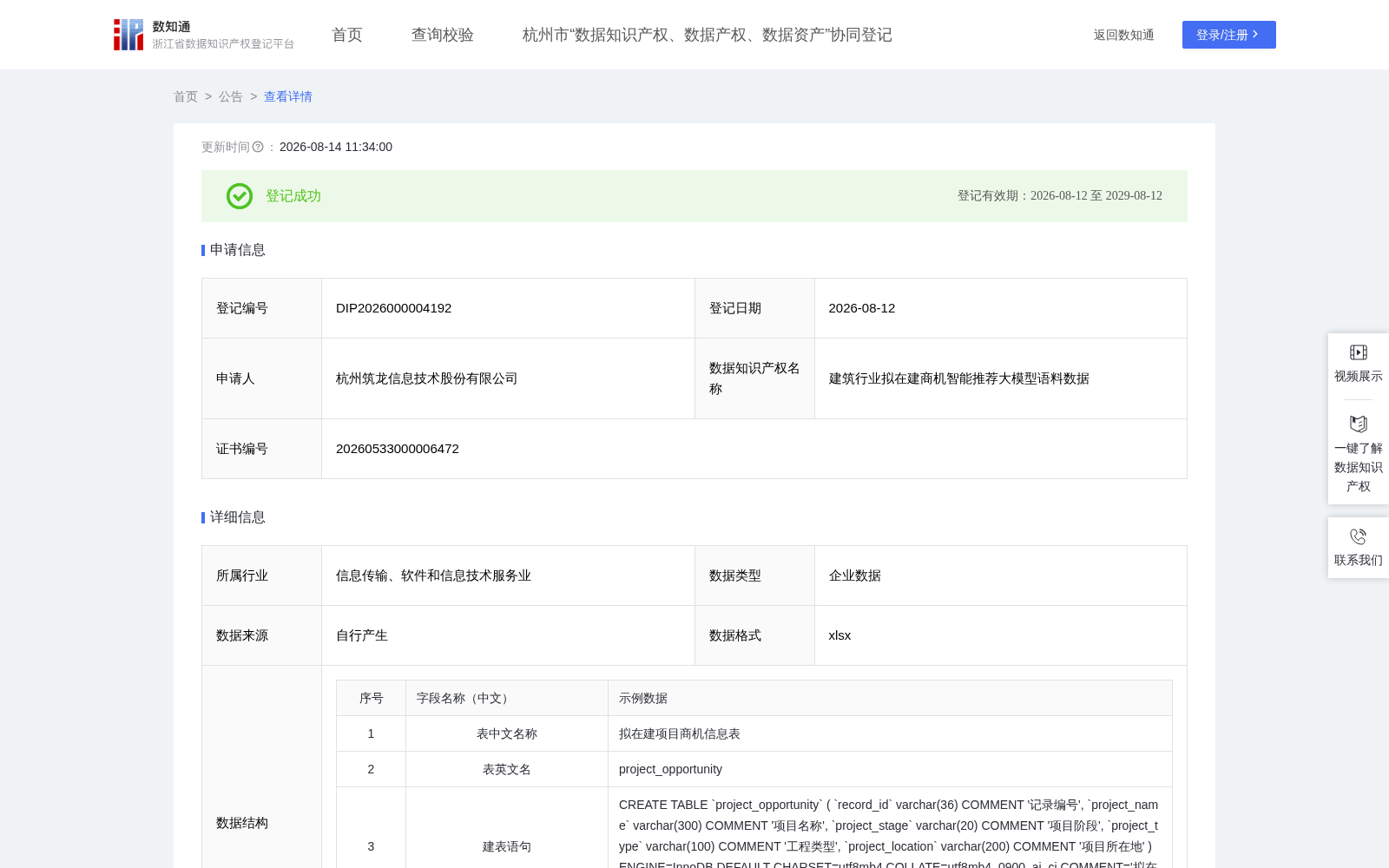
Task: Click the 数据知识产权名称 label cell
Action: pos(755,378)
